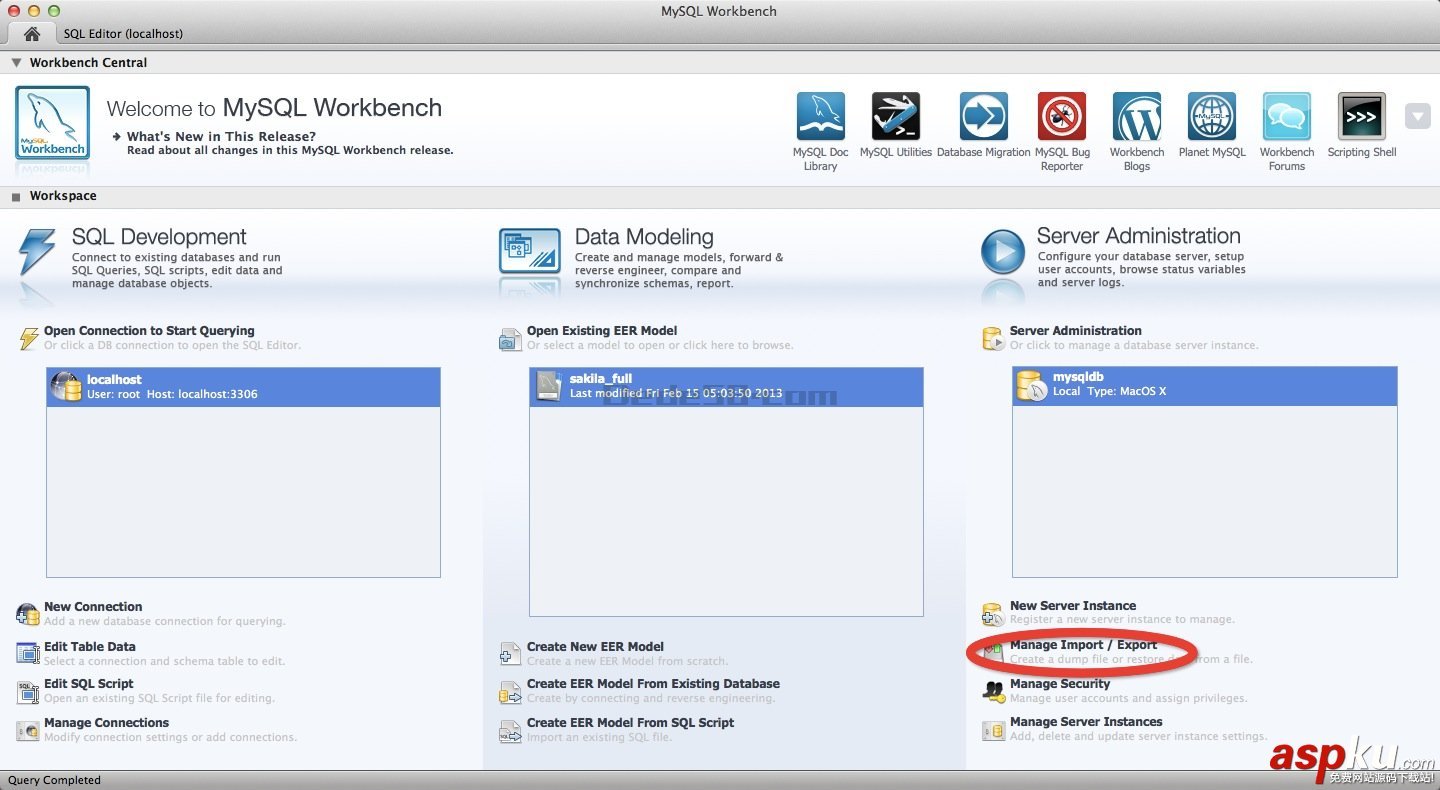Click the New Server Instance icon

[x=993, y=613]
